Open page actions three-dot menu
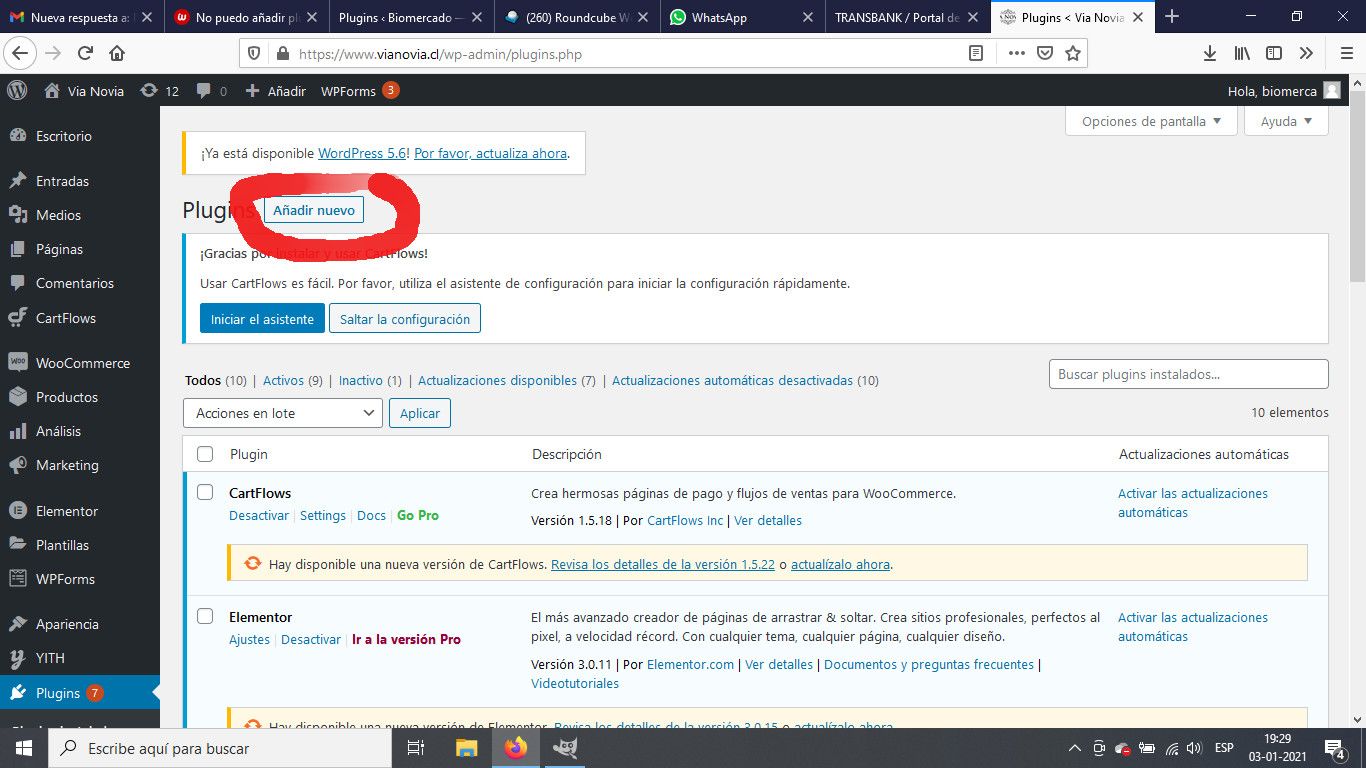 click(x=1016, y=54)
